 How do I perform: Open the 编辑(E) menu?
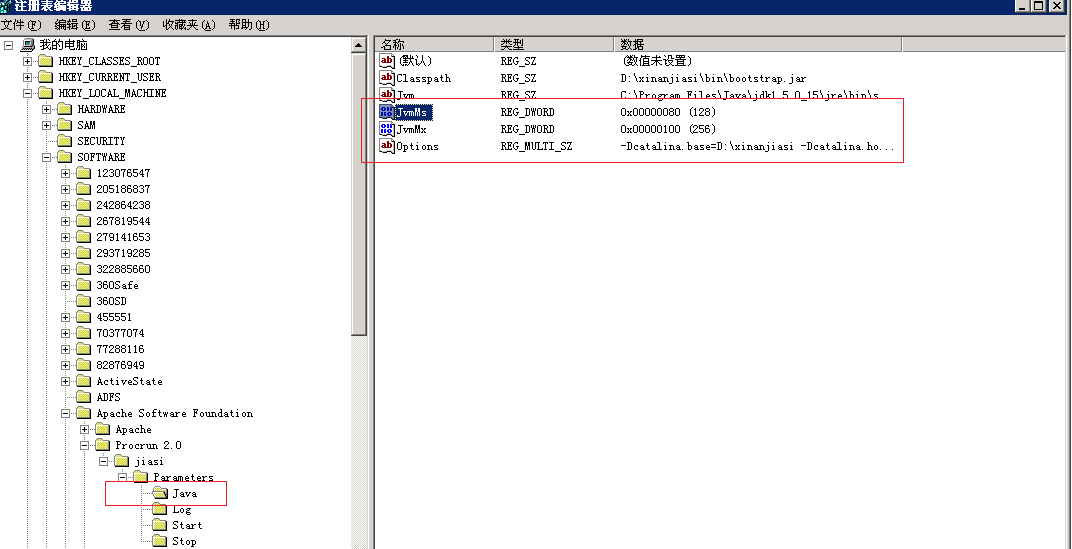(x=75, y=25)
